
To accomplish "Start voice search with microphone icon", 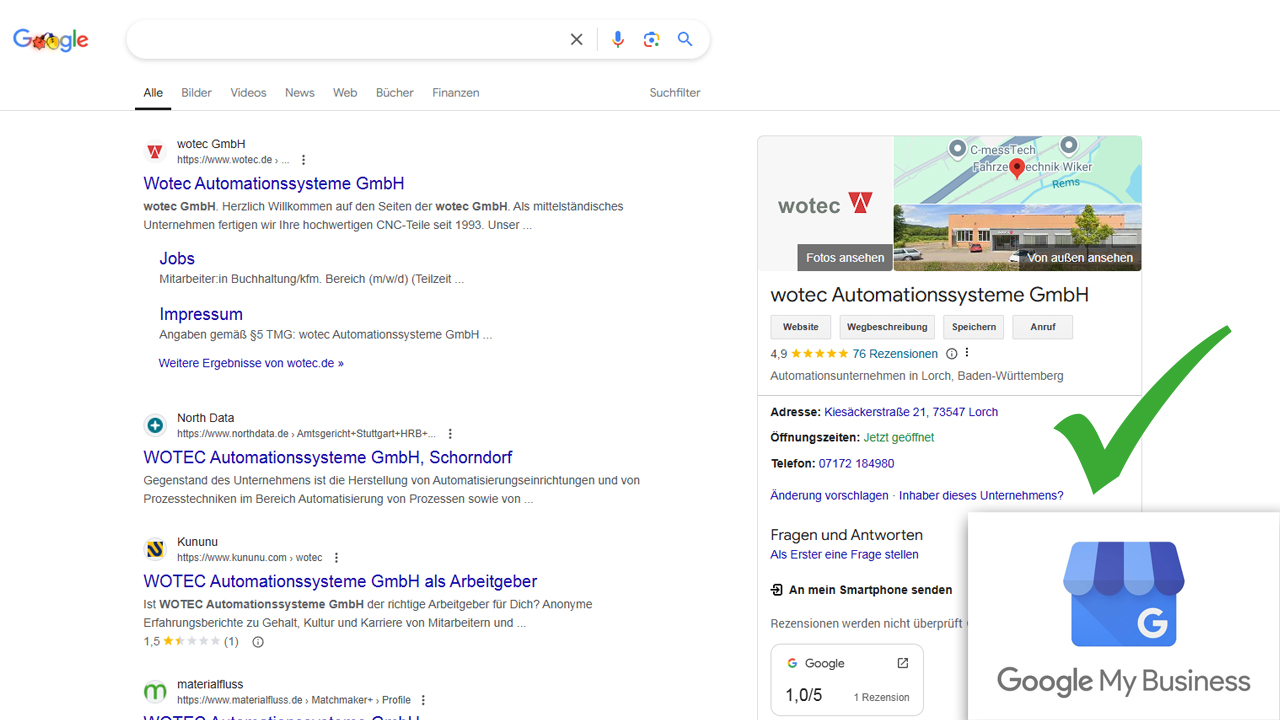I will [x=617, y=39].
